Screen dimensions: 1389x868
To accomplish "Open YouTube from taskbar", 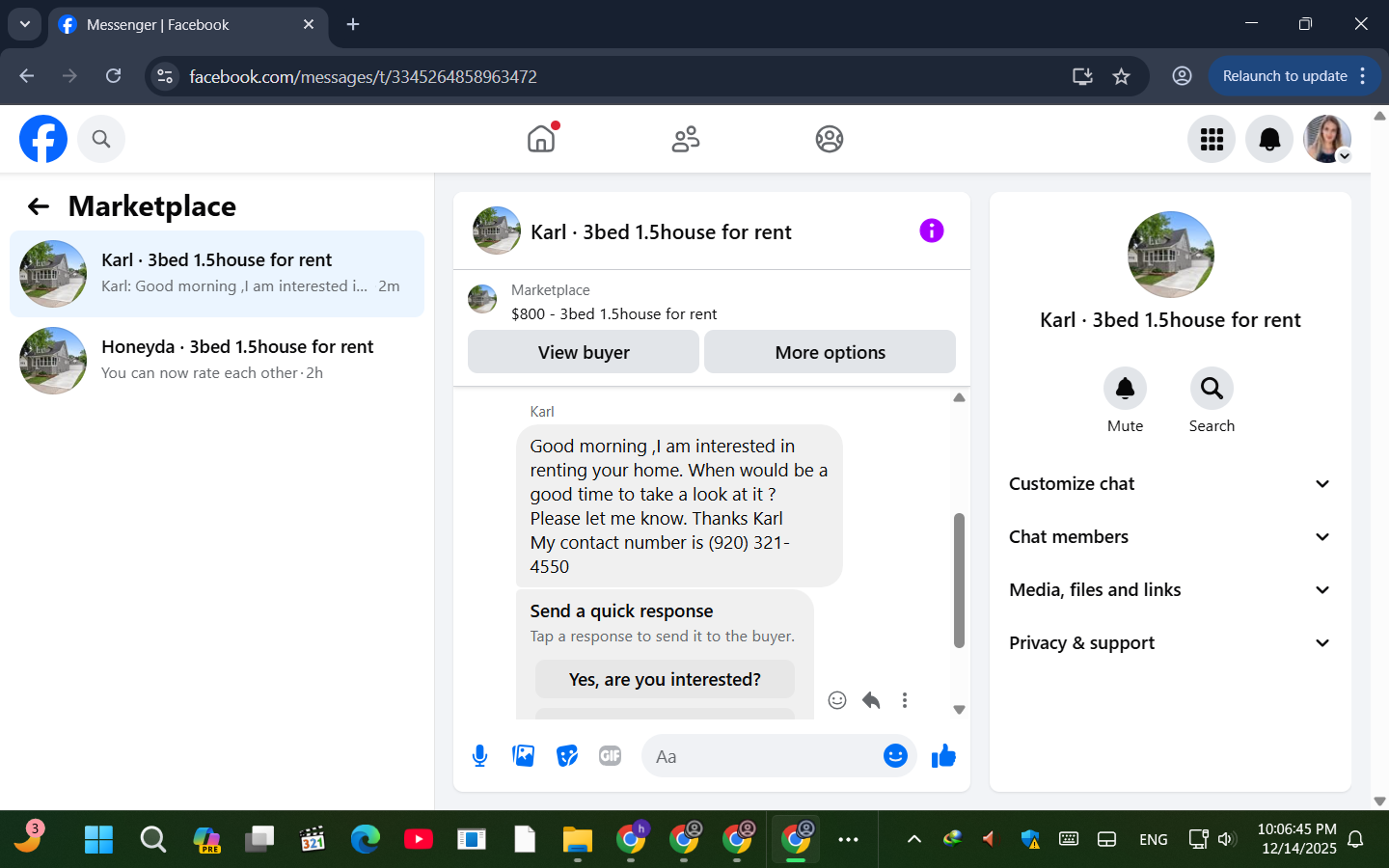I will pos(418,839).
